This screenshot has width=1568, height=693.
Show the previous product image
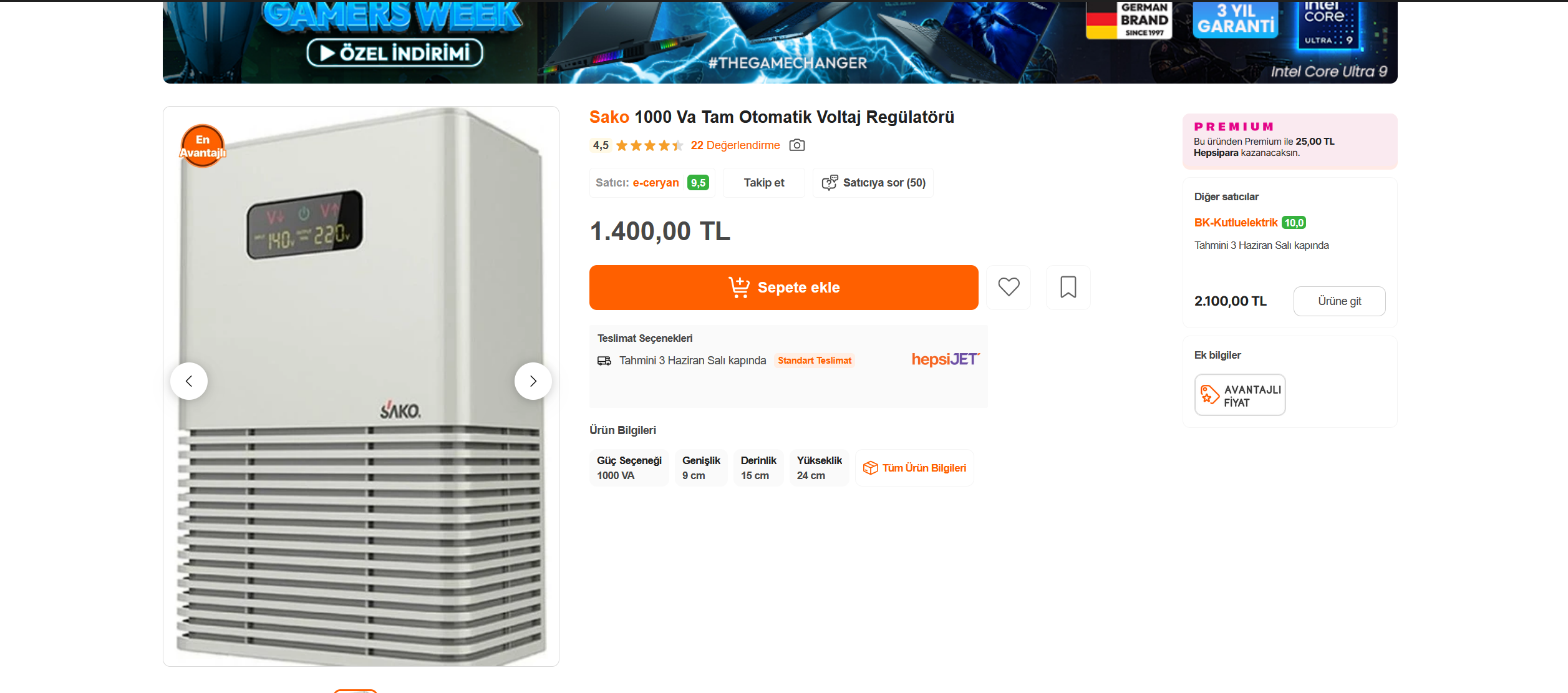click(189, 381)
